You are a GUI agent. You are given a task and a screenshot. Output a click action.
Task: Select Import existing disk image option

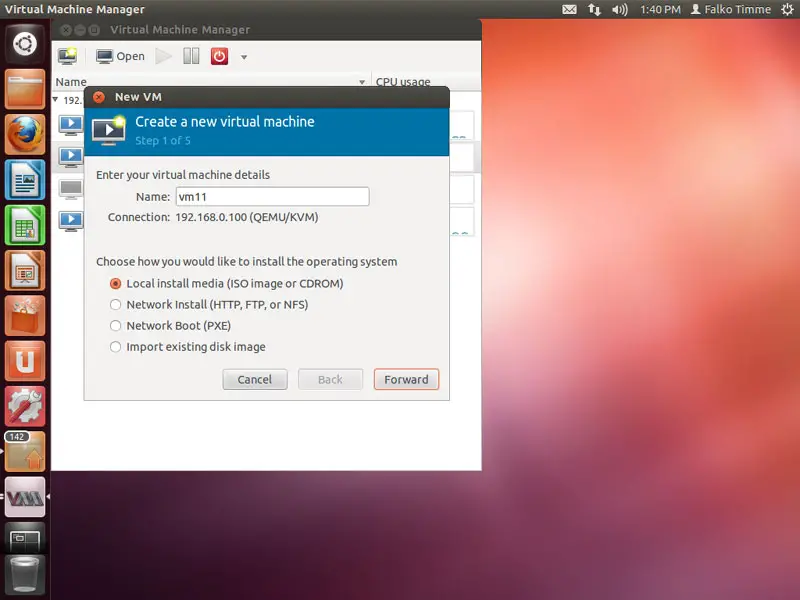click(x=115, y=347)
